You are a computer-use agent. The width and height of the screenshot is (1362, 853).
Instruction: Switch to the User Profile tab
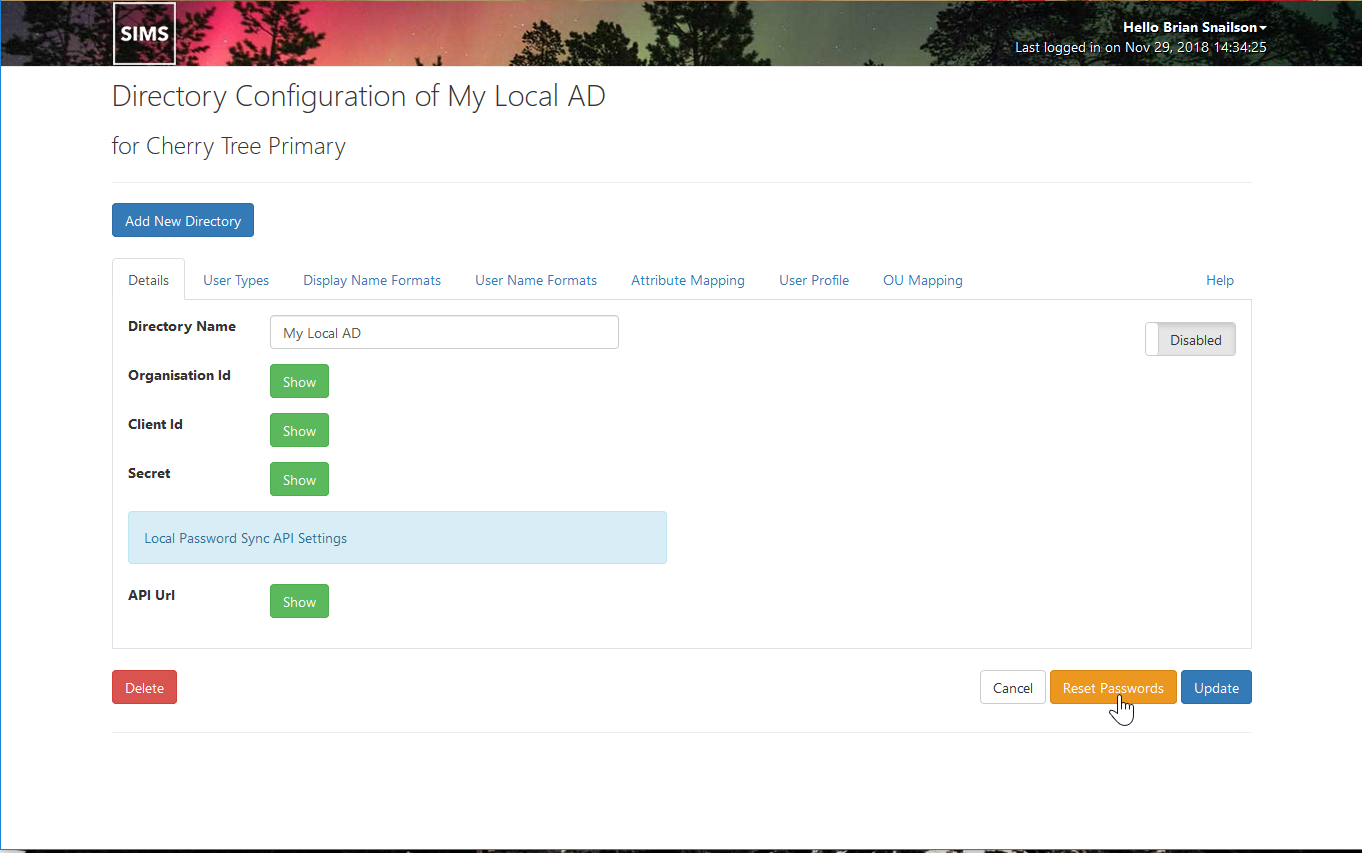tap(814, 280)
